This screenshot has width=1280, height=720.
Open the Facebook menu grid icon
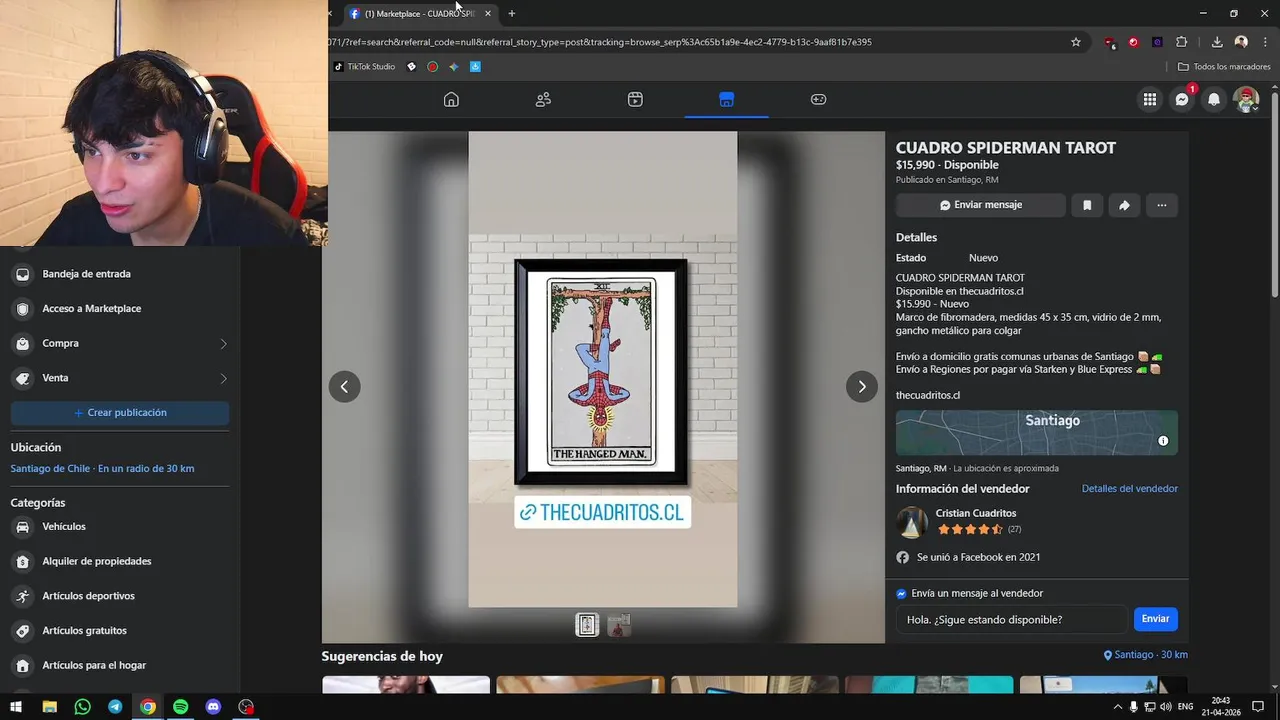click(x=1150, y=99)
